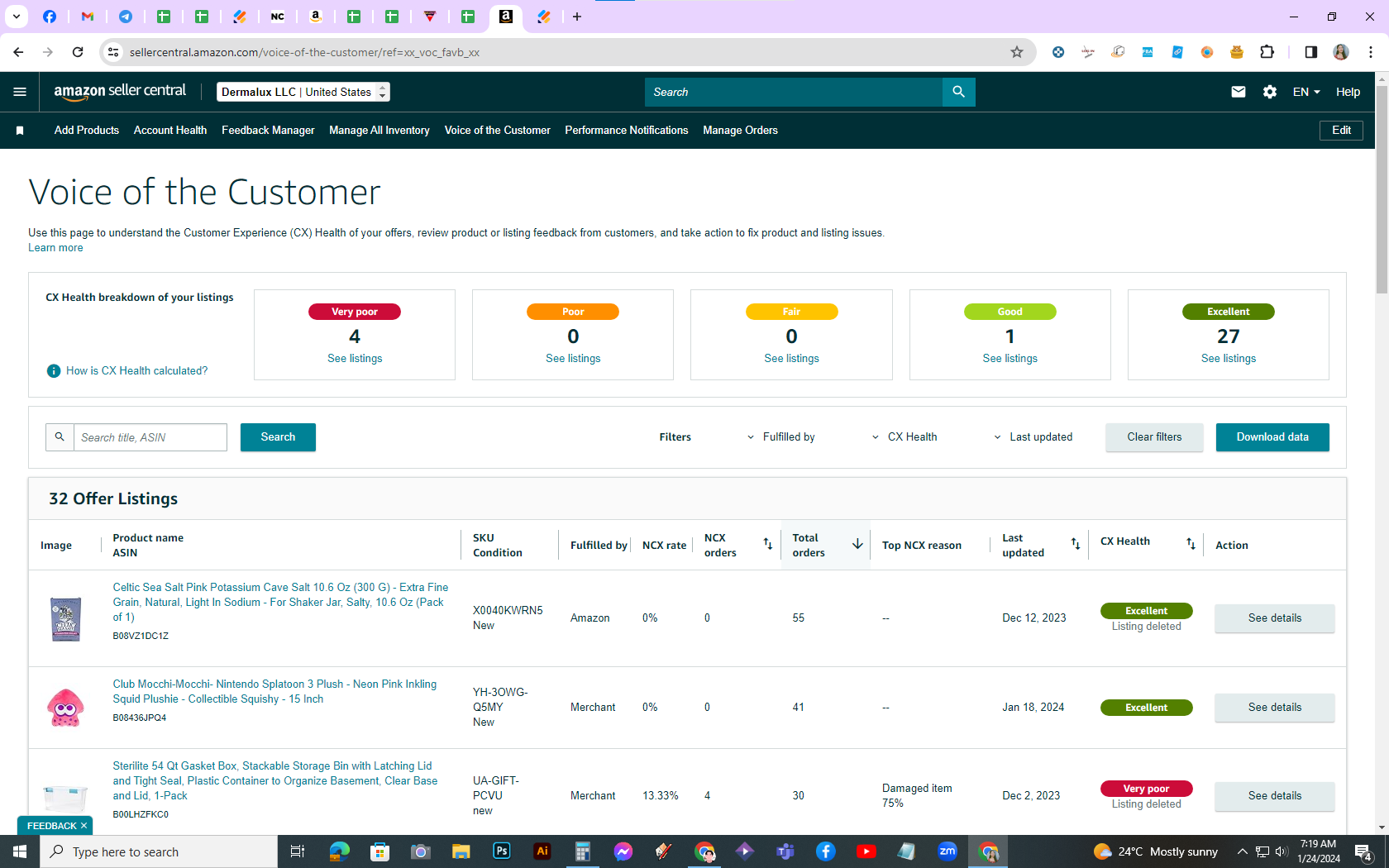Switch to the Gmail browser tab
This screenshot has height=868, width=1389.
[x=88, y=17]
